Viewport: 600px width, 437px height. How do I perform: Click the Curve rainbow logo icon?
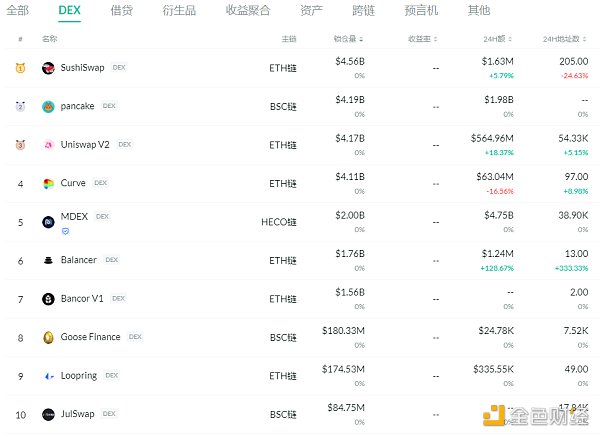coord(48,183)
